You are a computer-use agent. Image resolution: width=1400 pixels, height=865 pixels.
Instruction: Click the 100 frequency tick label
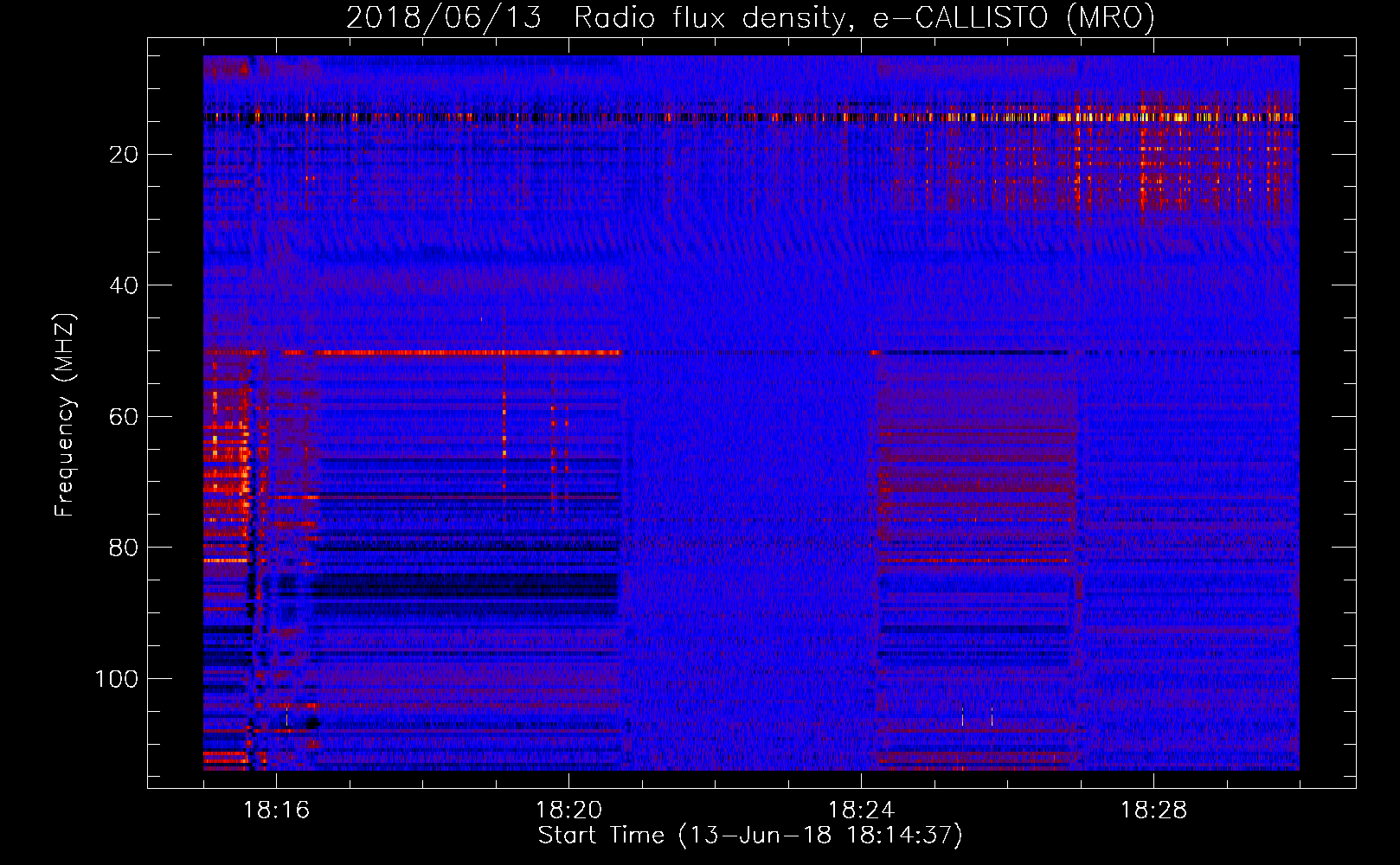click(117, 679)
